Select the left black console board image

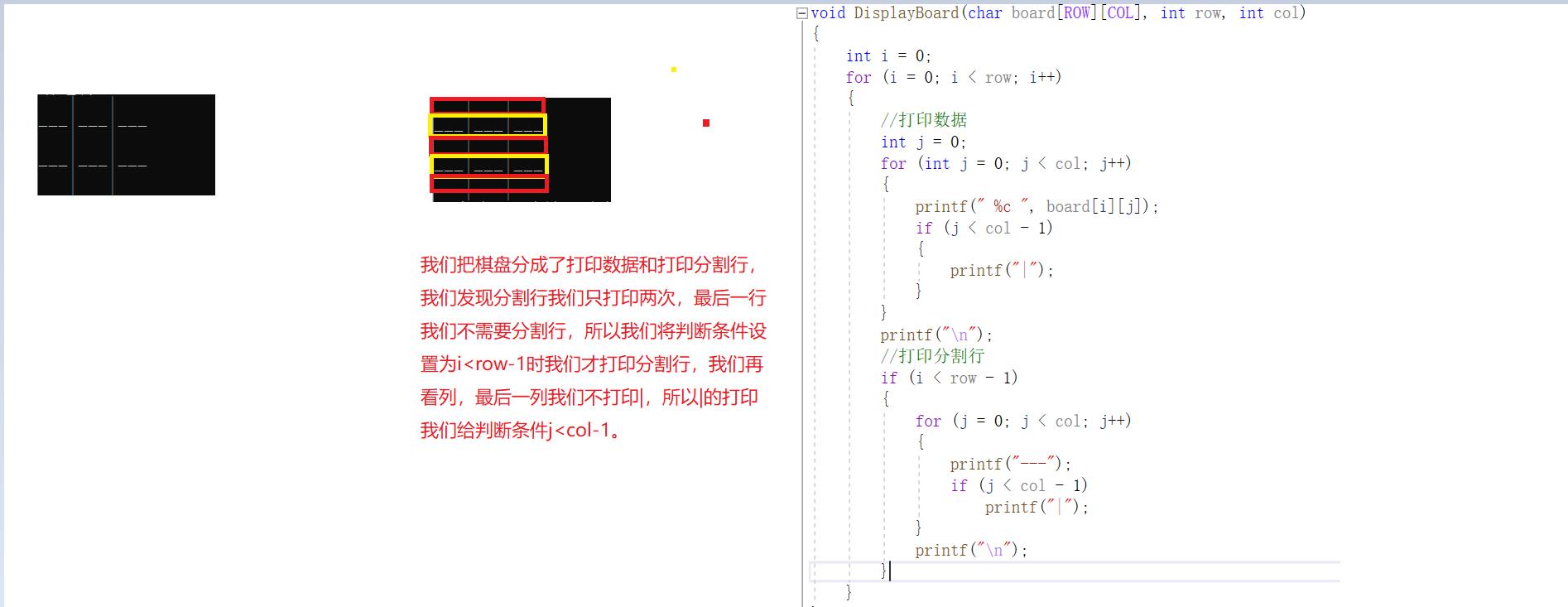(126, 145)
